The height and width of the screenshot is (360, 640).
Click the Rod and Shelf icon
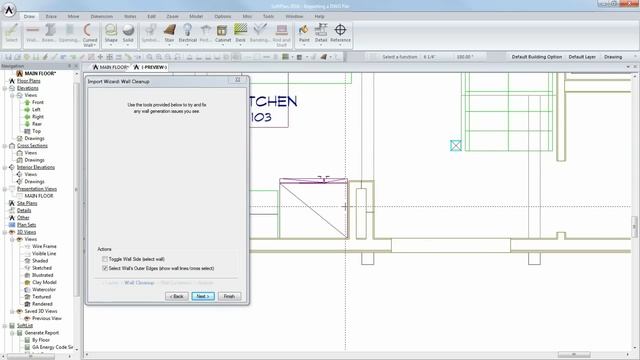[x=281, y=35]
